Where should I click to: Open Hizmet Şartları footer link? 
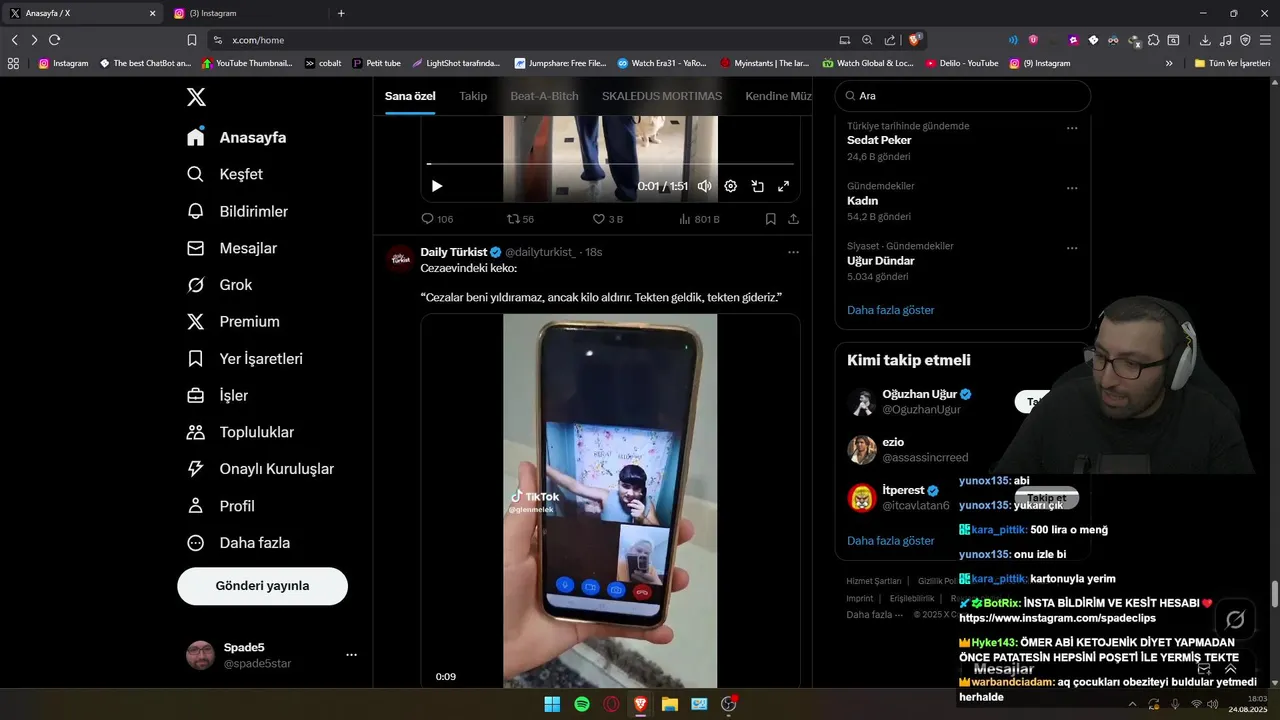[874, 581]
